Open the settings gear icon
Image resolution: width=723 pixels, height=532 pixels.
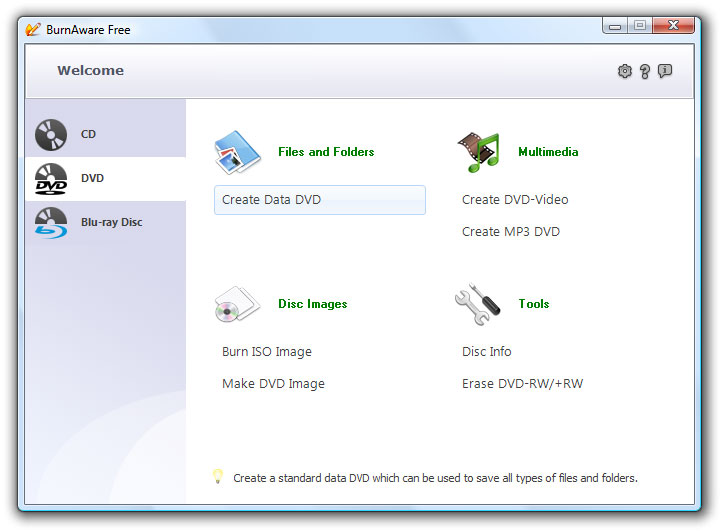coord(624,71)
